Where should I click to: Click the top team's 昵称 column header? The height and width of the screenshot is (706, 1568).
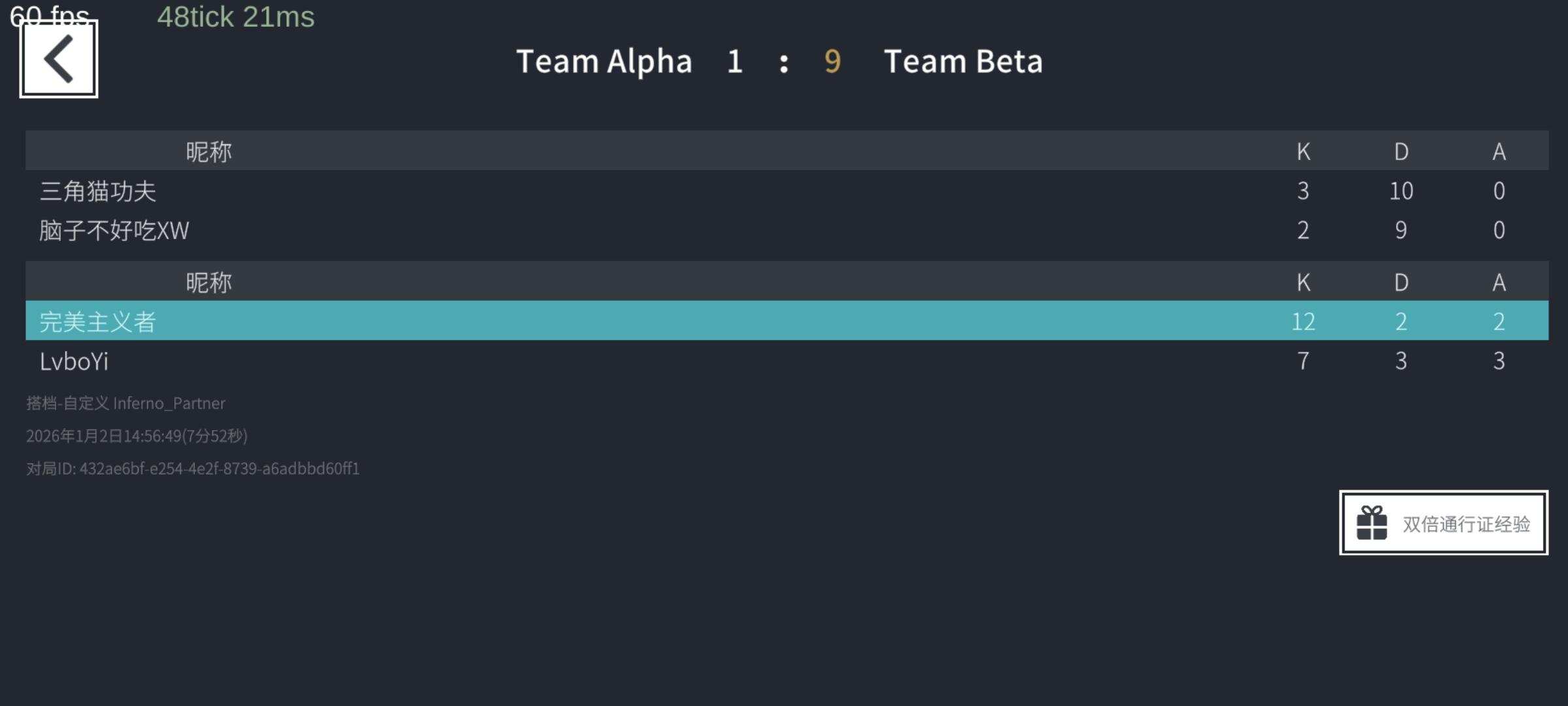[x=208, y=152]
